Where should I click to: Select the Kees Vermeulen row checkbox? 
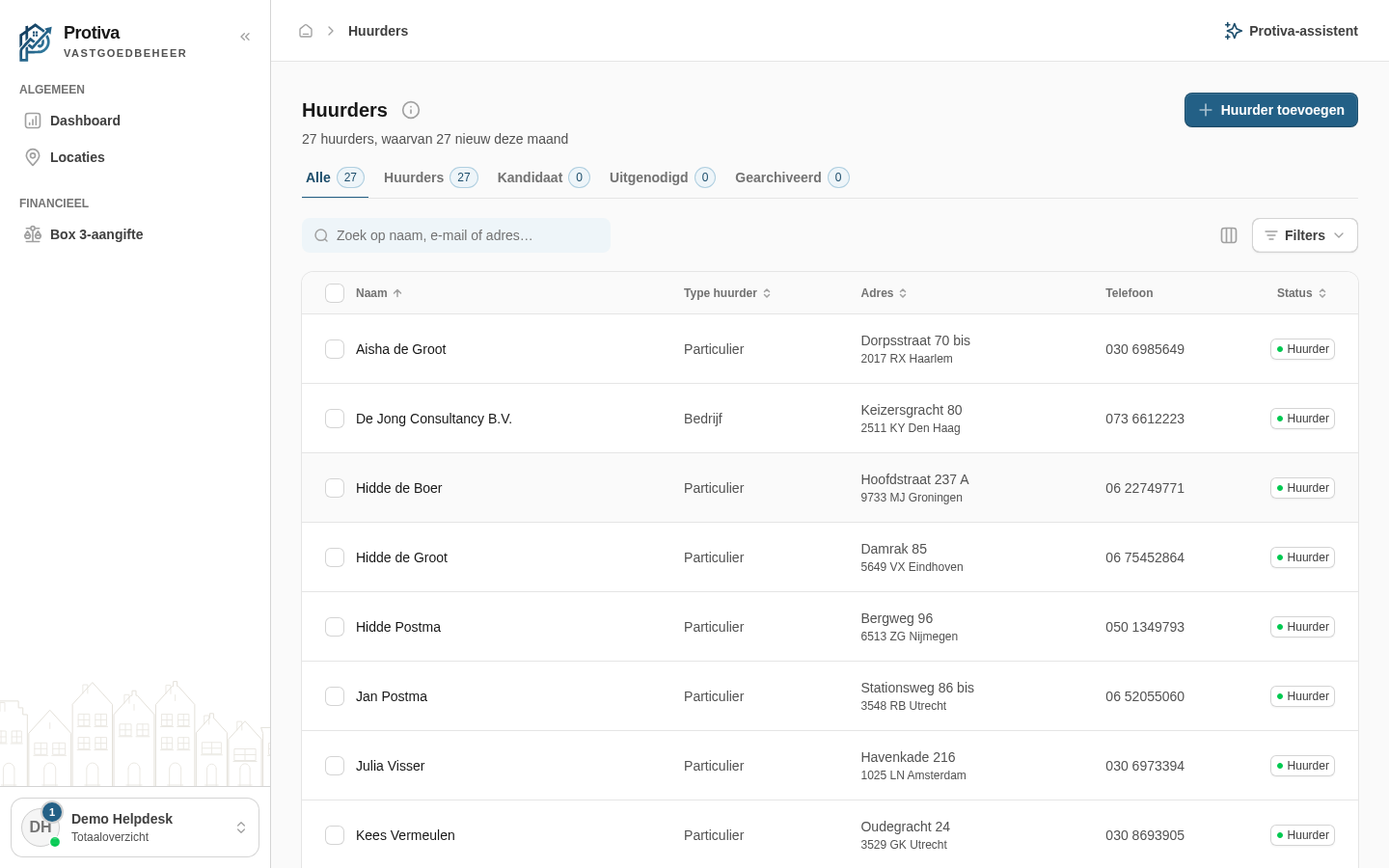(x=335, y=835)
